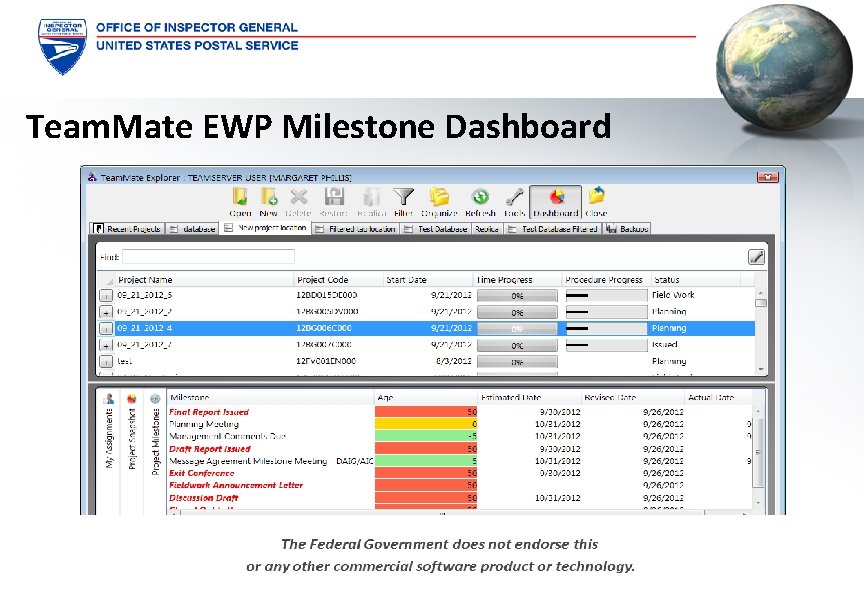Image resolution: width=864 pixels, height=598 pixels.
Task: Sort by the Project Code column header
Action: click(x=338, y=279)
